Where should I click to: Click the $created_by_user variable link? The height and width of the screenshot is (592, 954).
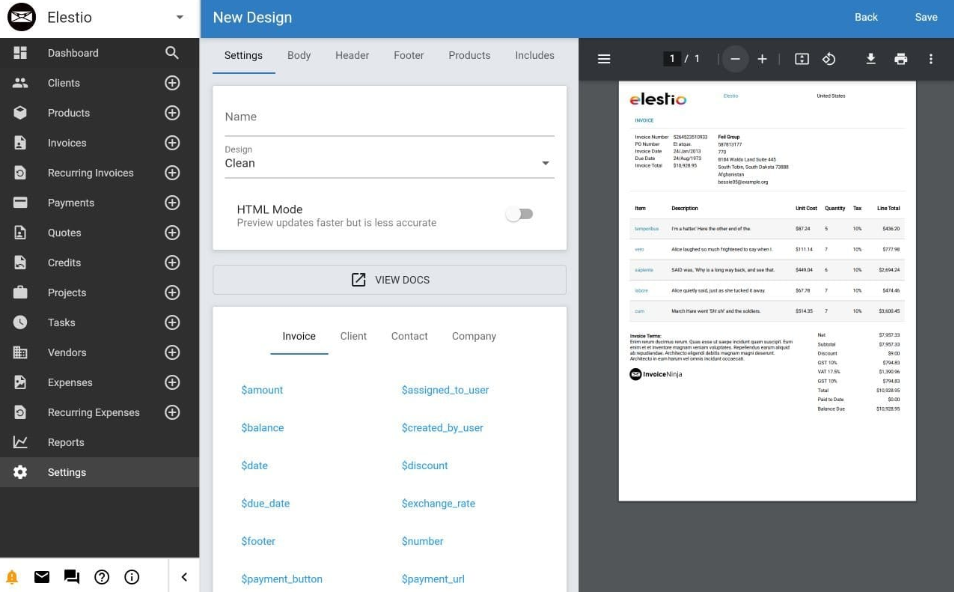[x=442, y=428]
